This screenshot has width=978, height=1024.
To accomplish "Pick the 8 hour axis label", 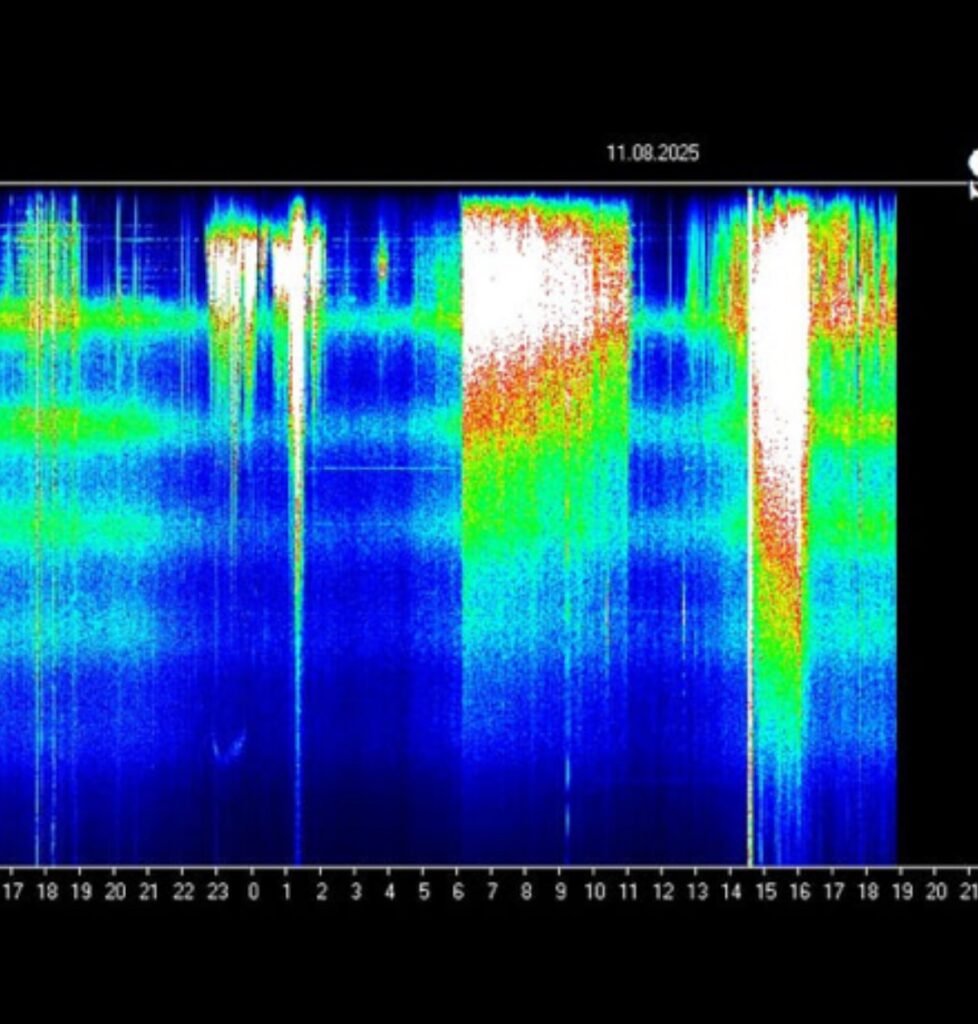I will pyautogui.click(x=526, y=891).
